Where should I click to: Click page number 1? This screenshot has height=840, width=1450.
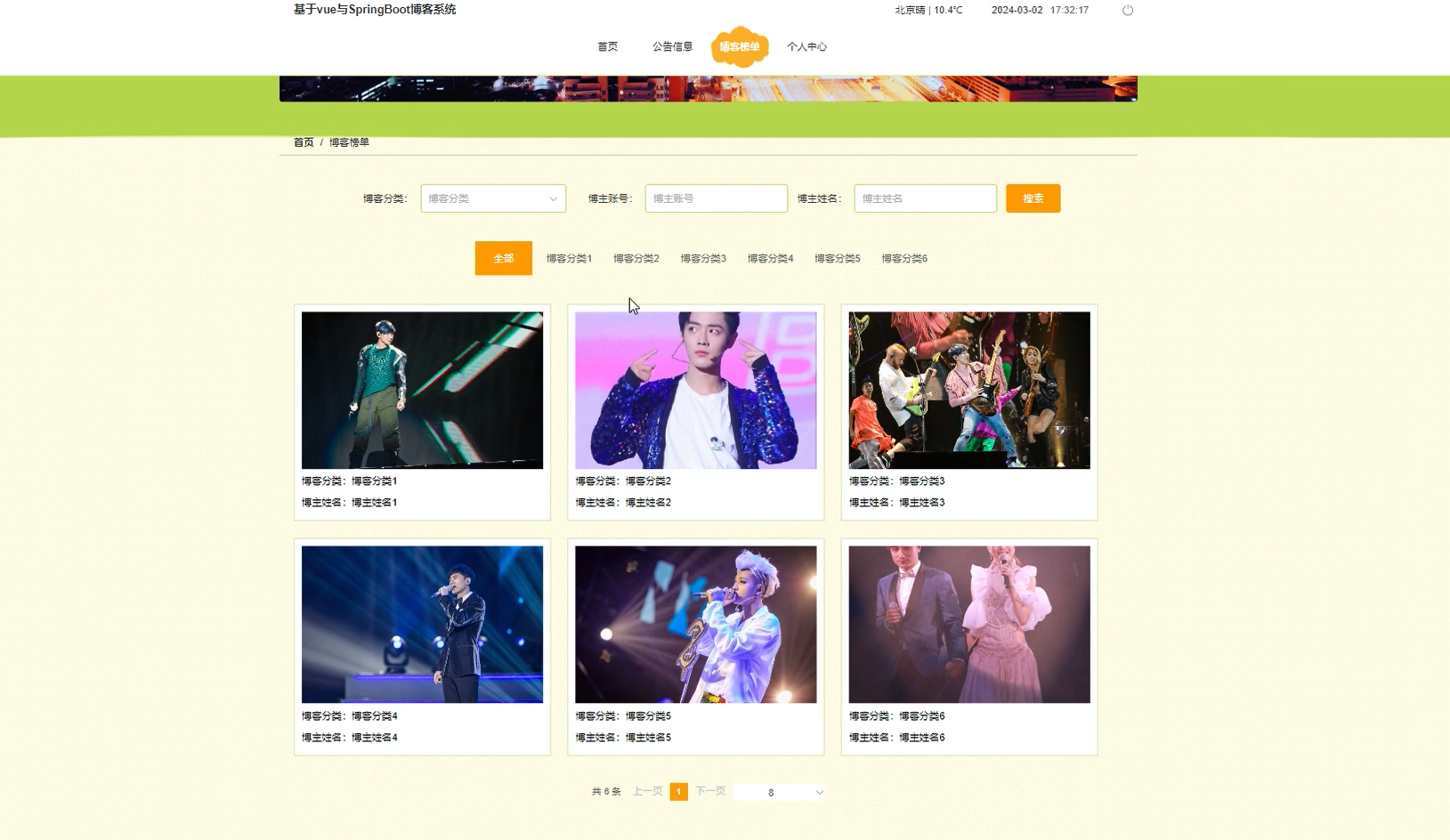678,791
